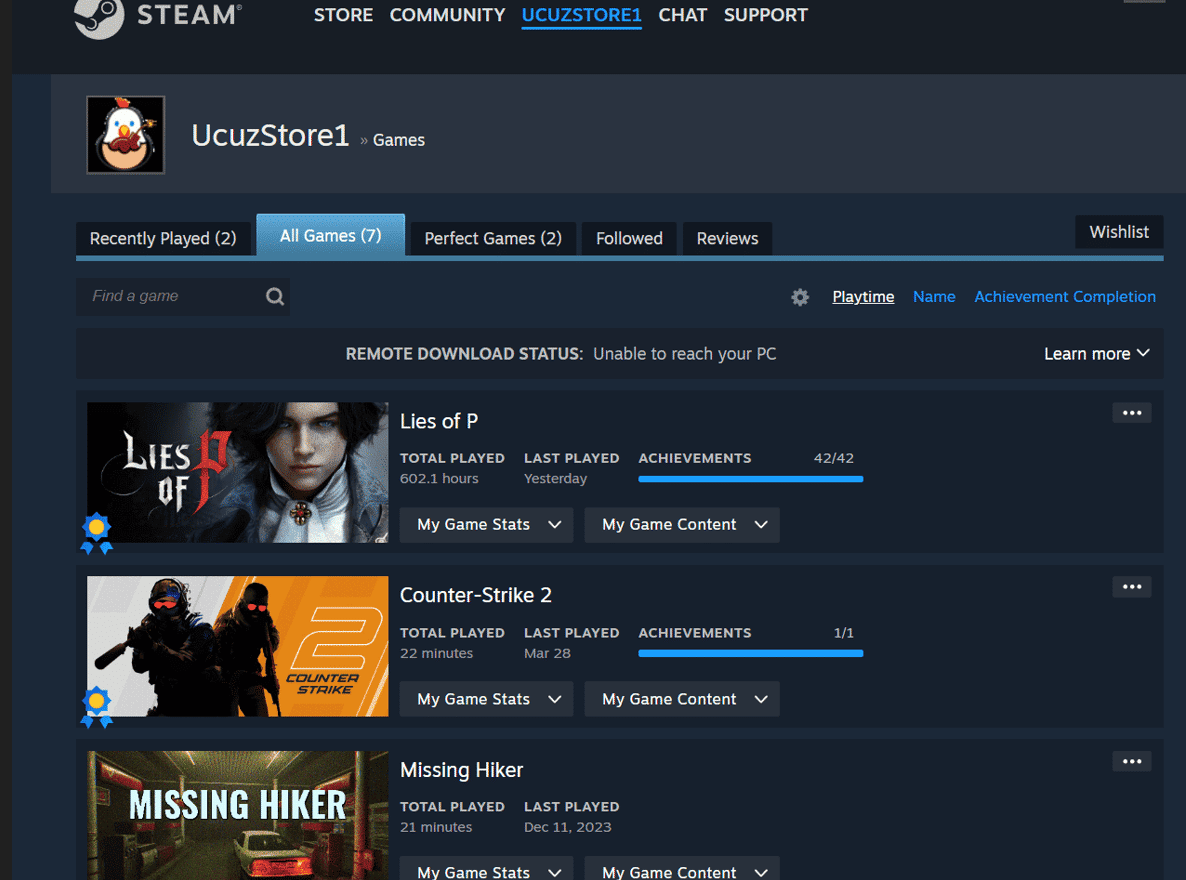Screen dimensions: 1186x880
Task: Click the UcuzStore1 profile avatar
Action: point(125,134)
